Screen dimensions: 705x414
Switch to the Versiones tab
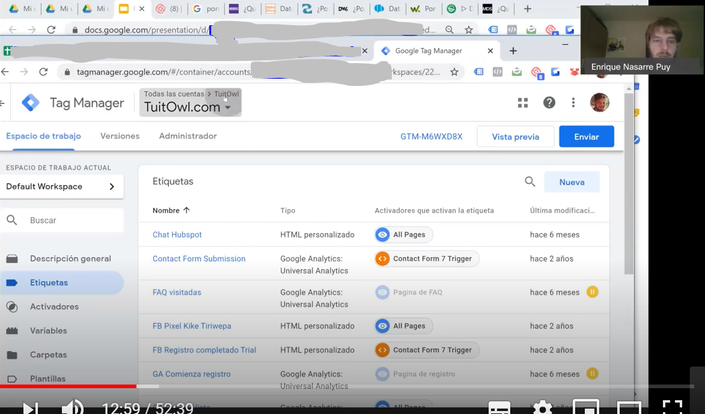pos(120,136)
